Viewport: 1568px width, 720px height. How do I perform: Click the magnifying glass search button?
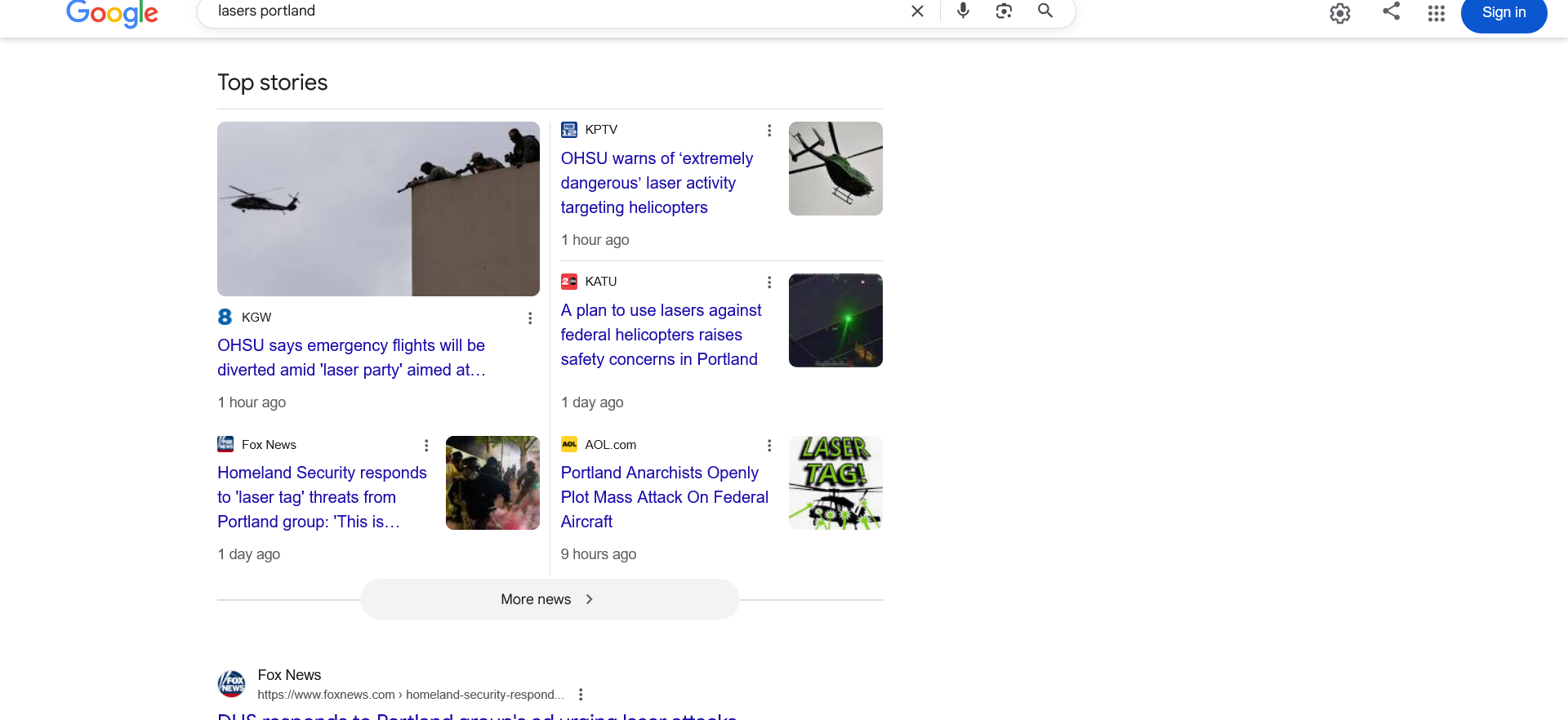[1045, 11]
